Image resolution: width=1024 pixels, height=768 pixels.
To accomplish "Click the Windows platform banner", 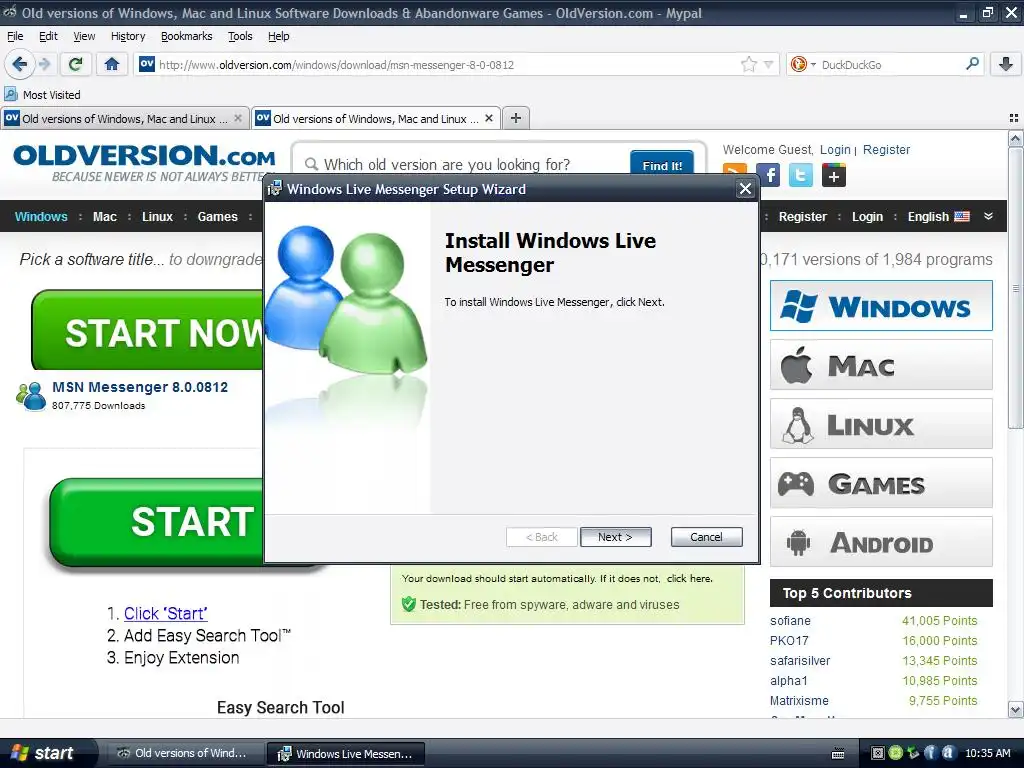I will point(881,306).
